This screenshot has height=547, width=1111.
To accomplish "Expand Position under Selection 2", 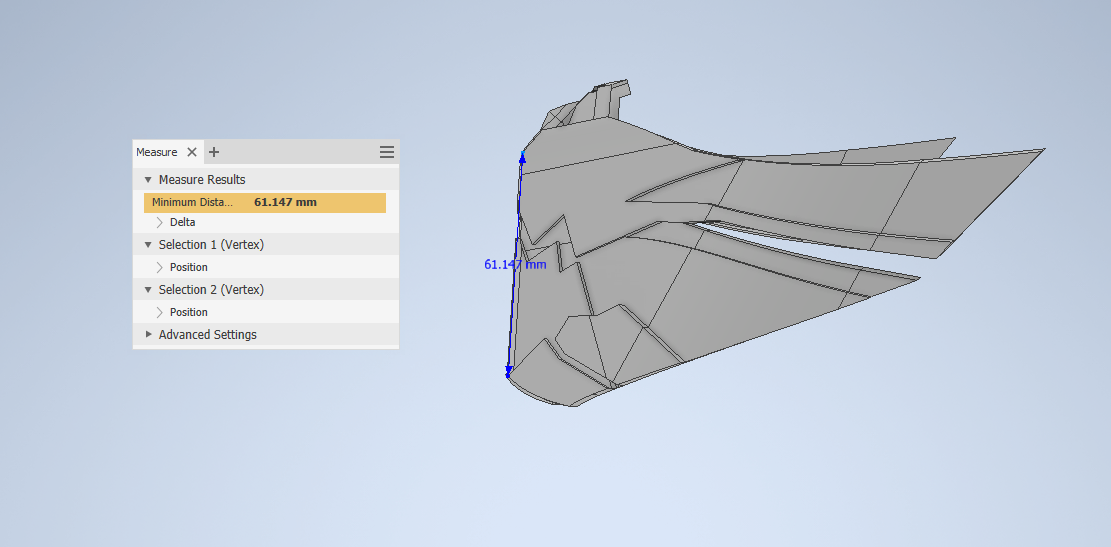I will pyautogui.click(x=159, y=312).
